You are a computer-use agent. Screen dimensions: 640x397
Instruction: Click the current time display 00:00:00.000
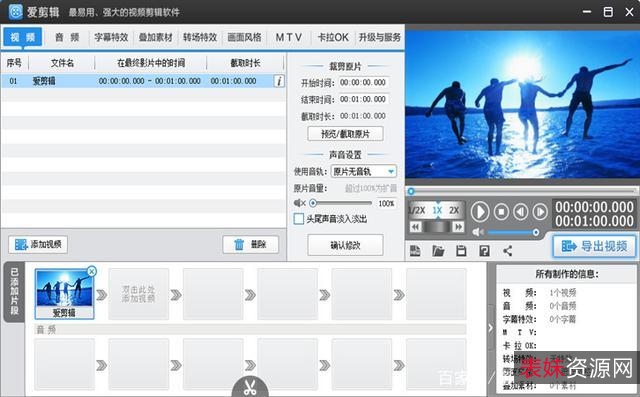pyautogui.click(x=594, y=207)
